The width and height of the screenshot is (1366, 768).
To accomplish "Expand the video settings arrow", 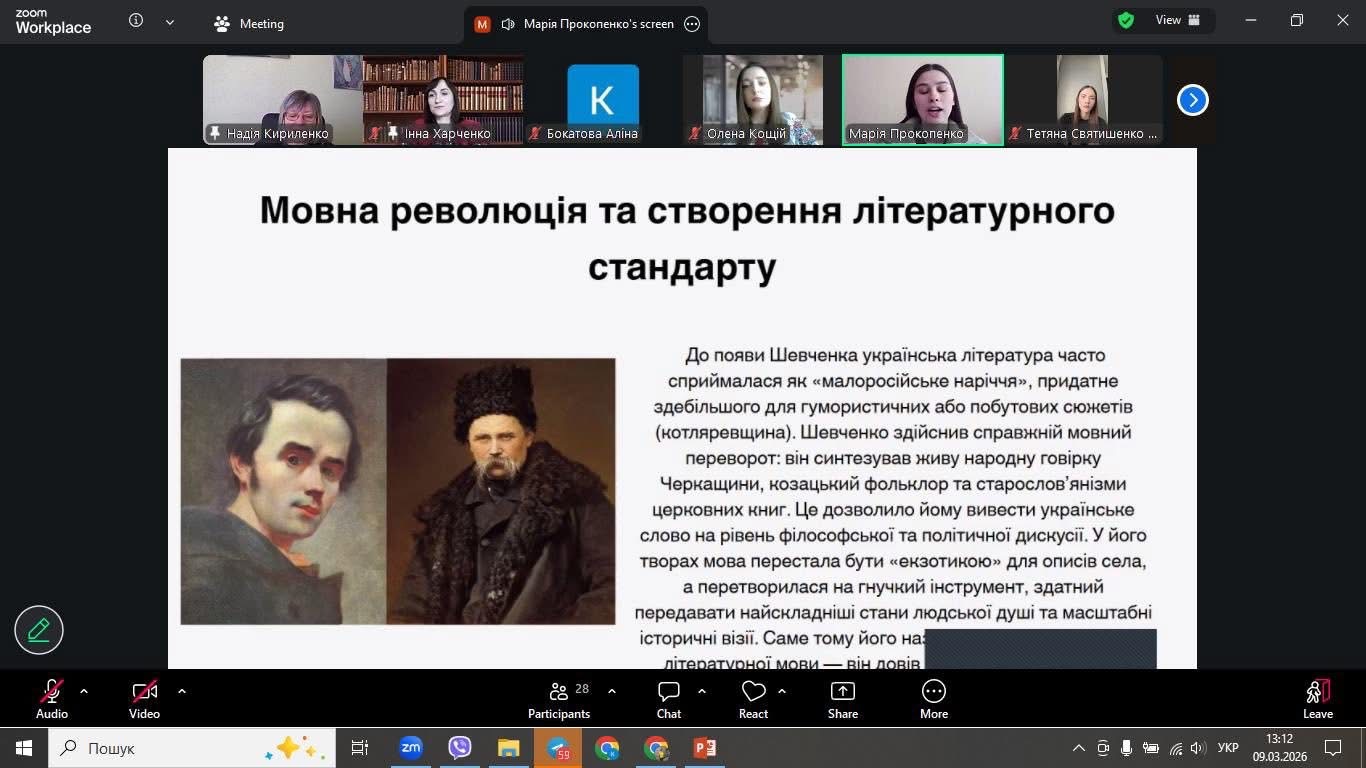I will 182,691.
